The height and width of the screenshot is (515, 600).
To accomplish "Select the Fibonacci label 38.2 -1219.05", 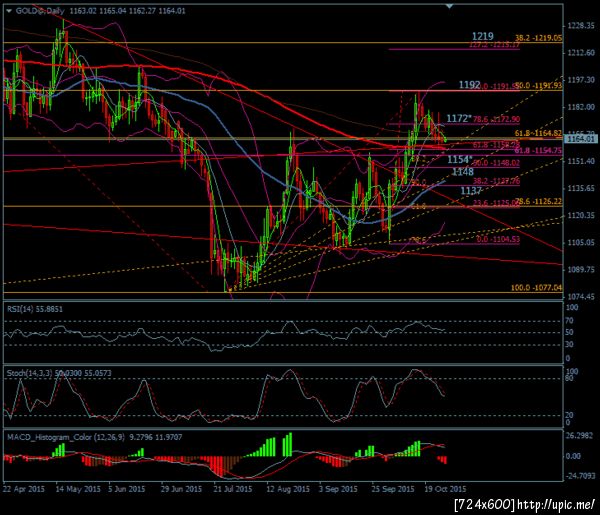I will tap(538, 38).
